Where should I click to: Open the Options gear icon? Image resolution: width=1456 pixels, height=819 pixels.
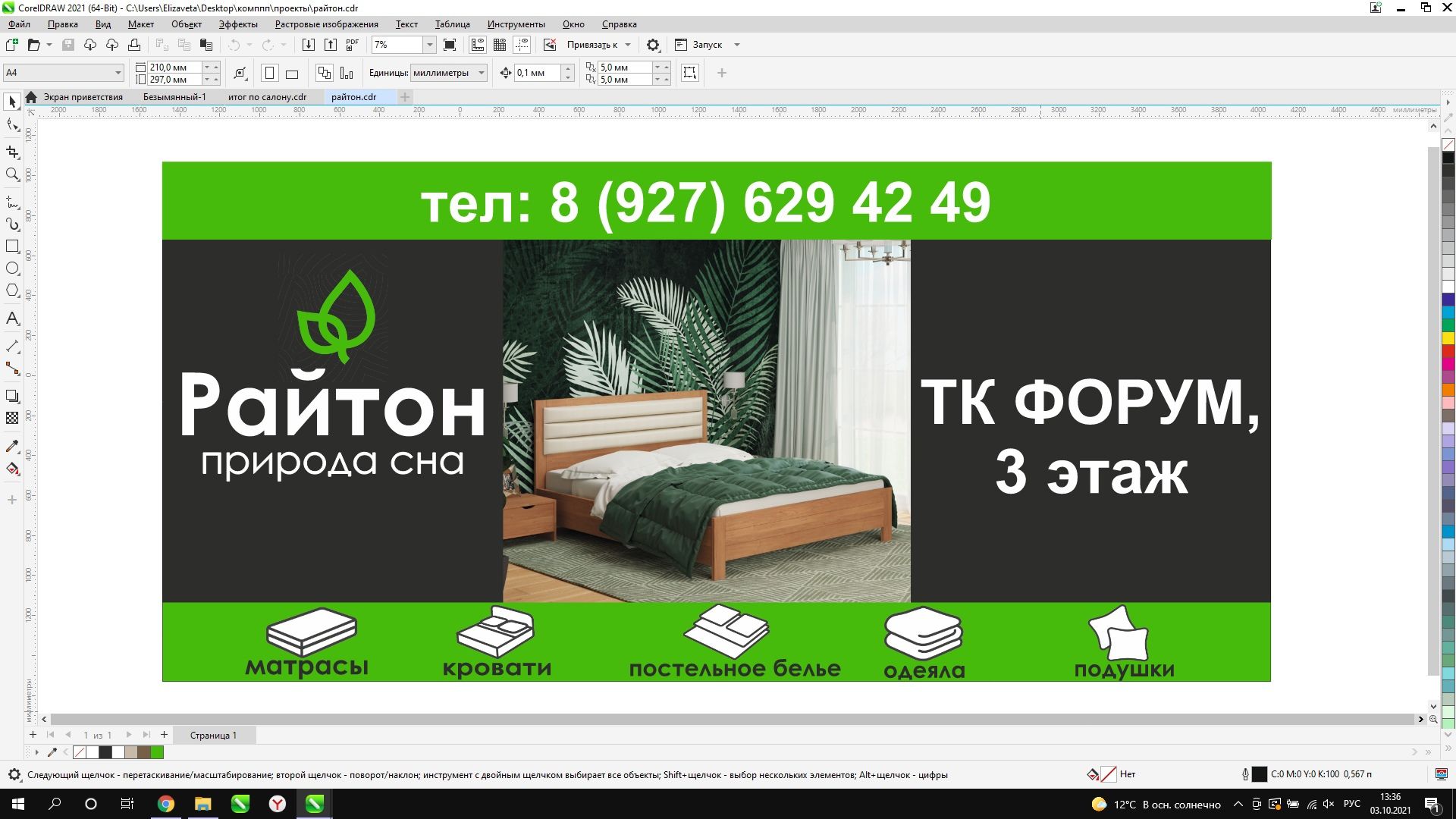pyautogui.click(x=653, y=45)
